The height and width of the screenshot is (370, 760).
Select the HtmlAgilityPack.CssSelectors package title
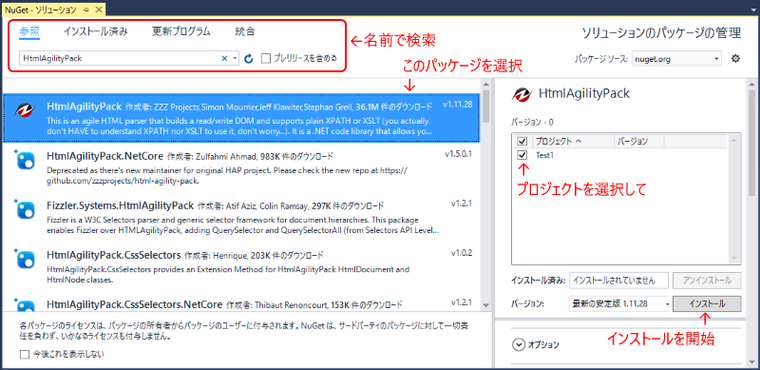(x=114, y=255)
